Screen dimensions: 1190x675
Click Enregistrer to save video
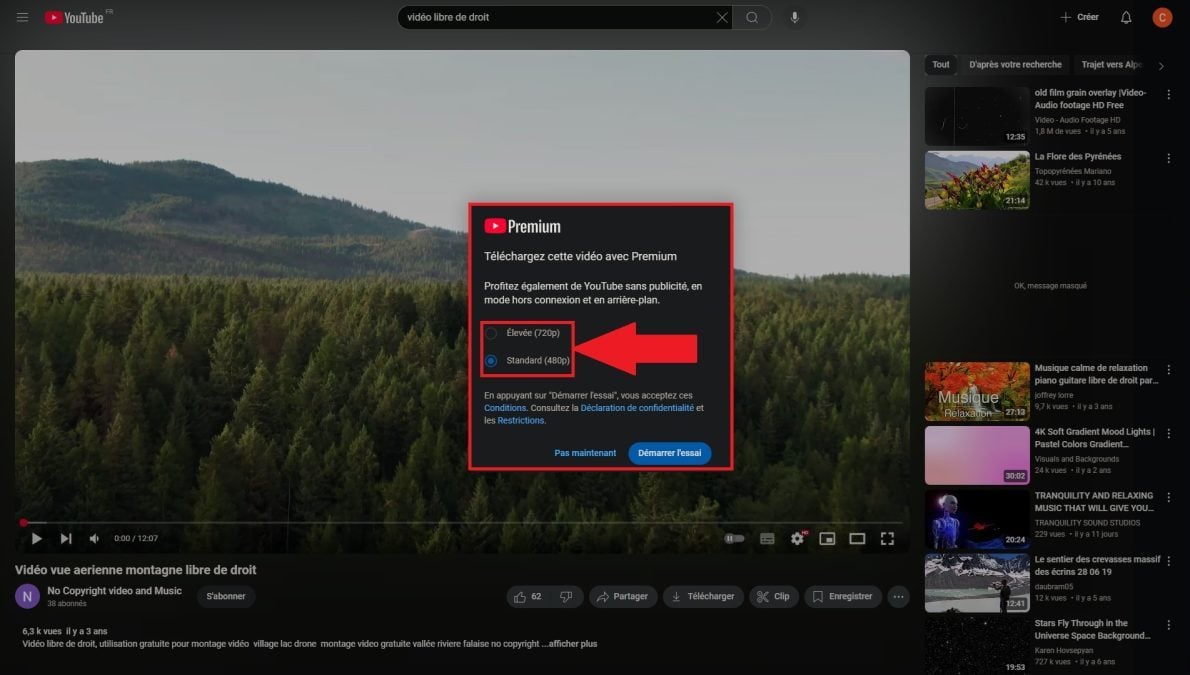tap(842, 597)
